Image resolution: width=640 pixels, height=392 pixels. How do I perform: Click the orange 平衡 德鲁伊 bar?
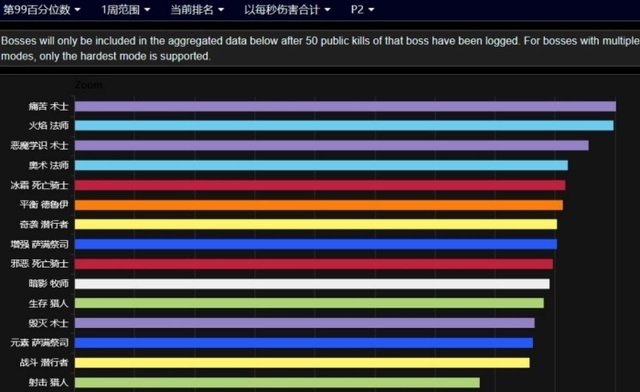tap(319, 205)
